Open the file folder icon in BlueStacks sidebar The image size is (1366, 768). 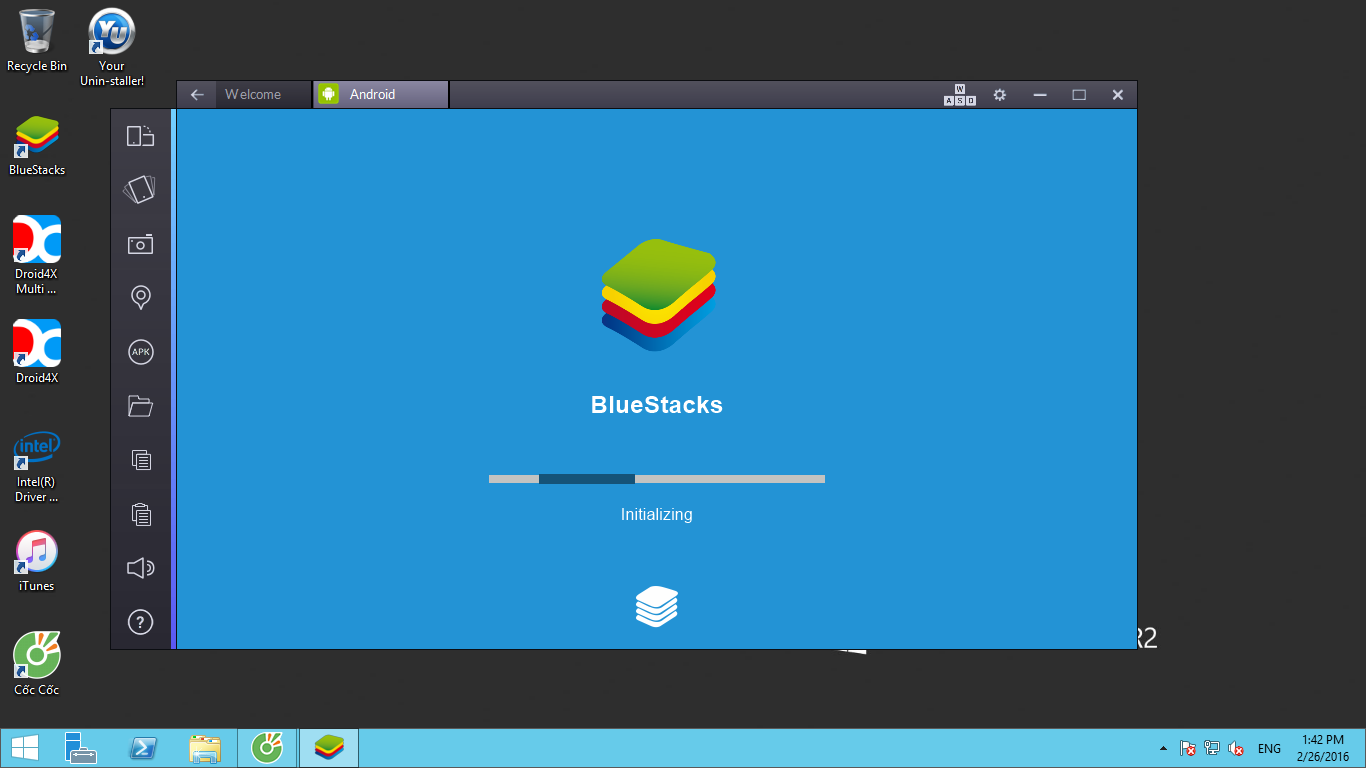click(x=140, y=406)
